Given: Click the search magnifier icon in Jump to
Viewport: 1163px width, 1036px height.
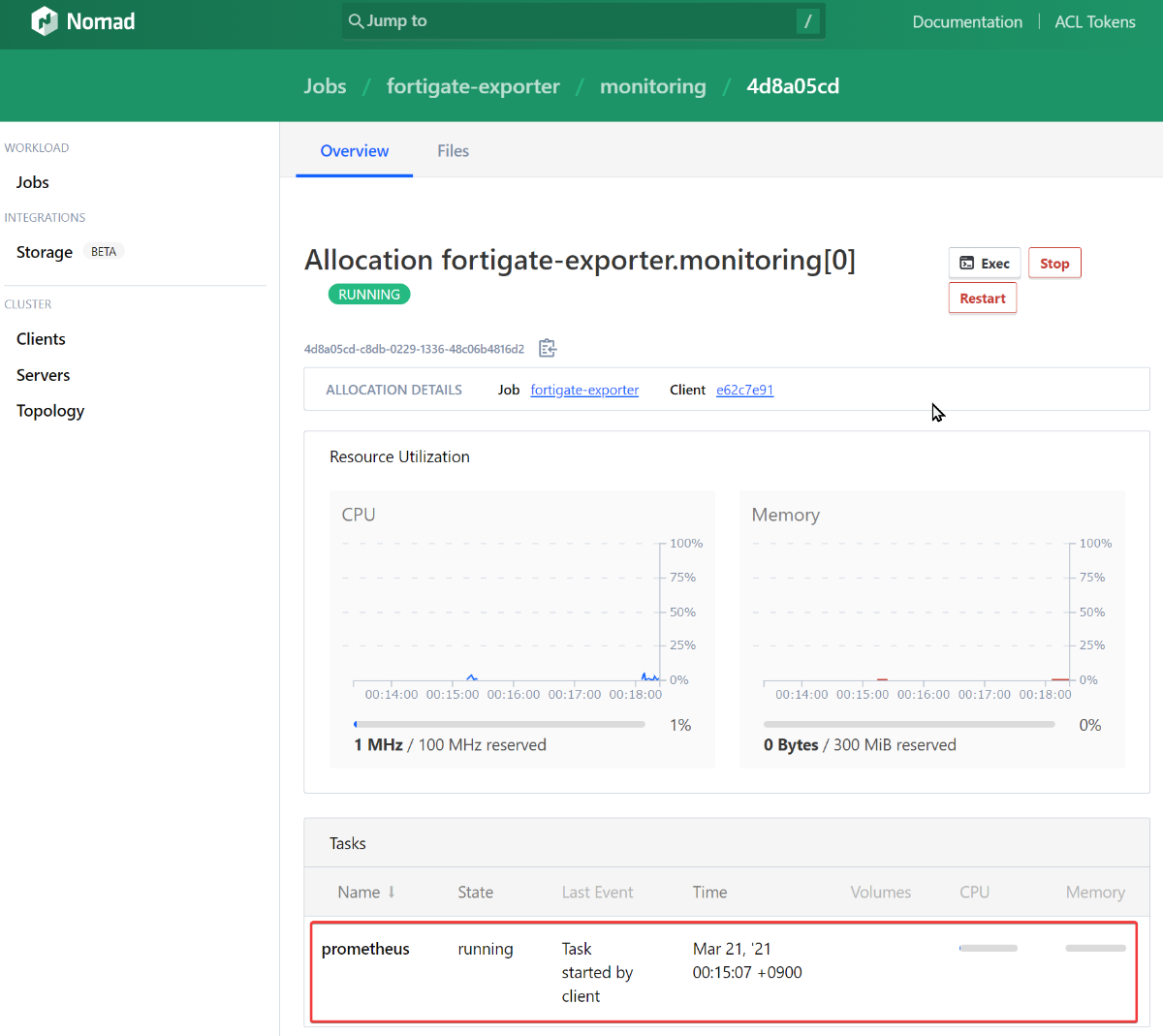Looking at the screenshot, I should coord(356,21).
